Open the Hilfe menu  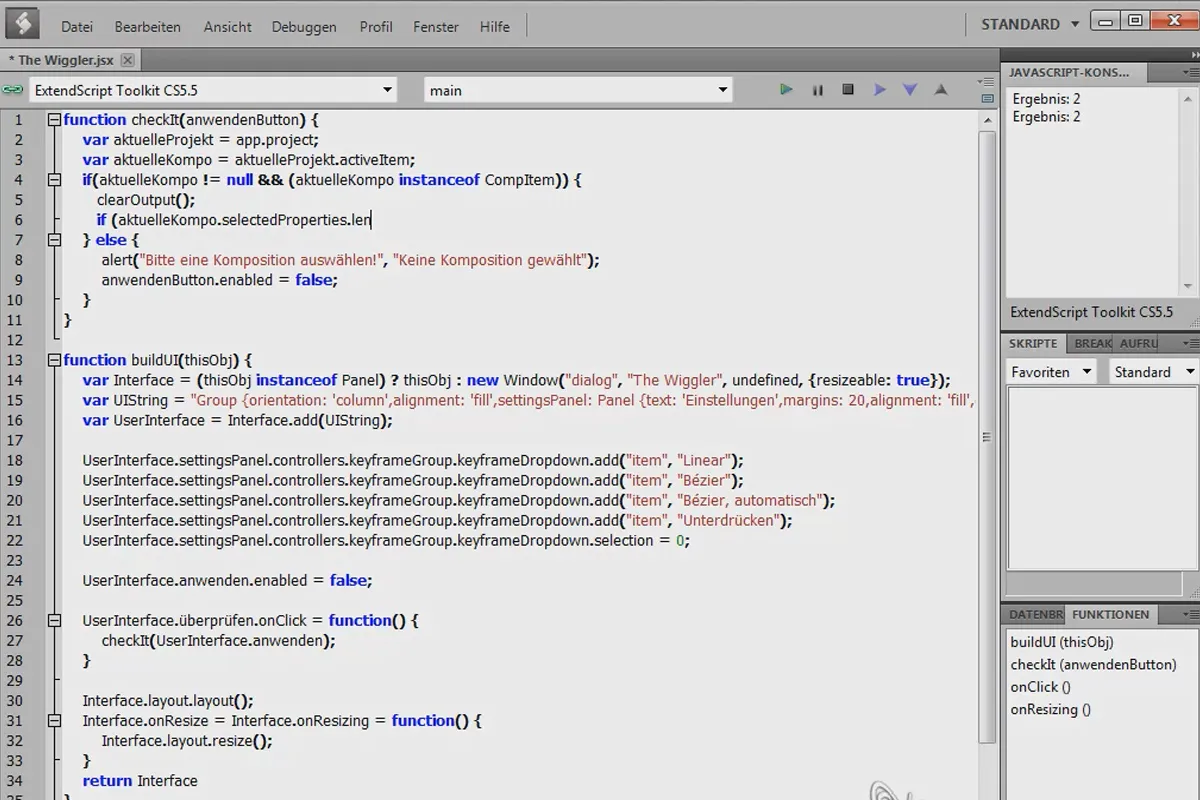point(495,27)
